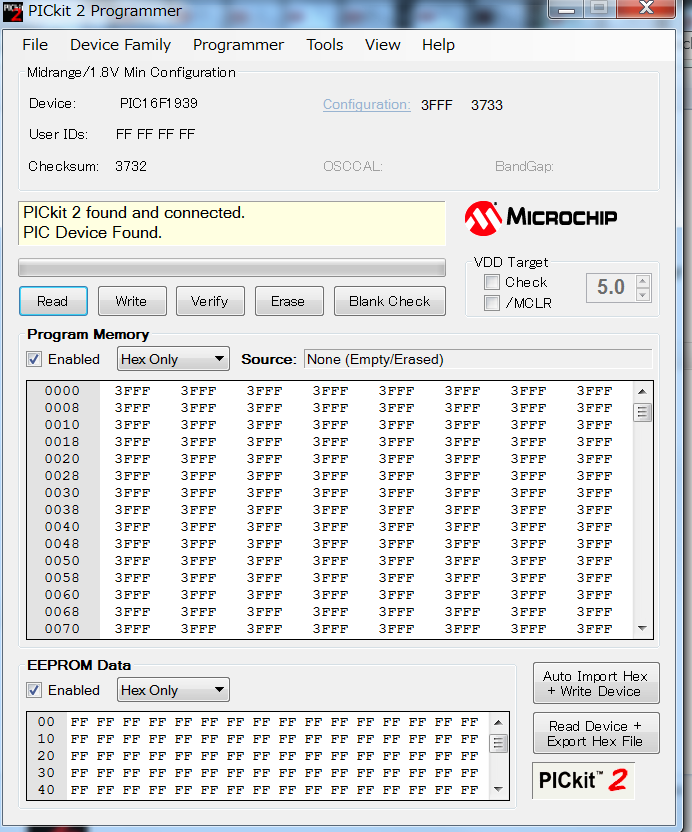Click the Read button
Viewport: 692px width, 832px height.
[x=53, y=301]
